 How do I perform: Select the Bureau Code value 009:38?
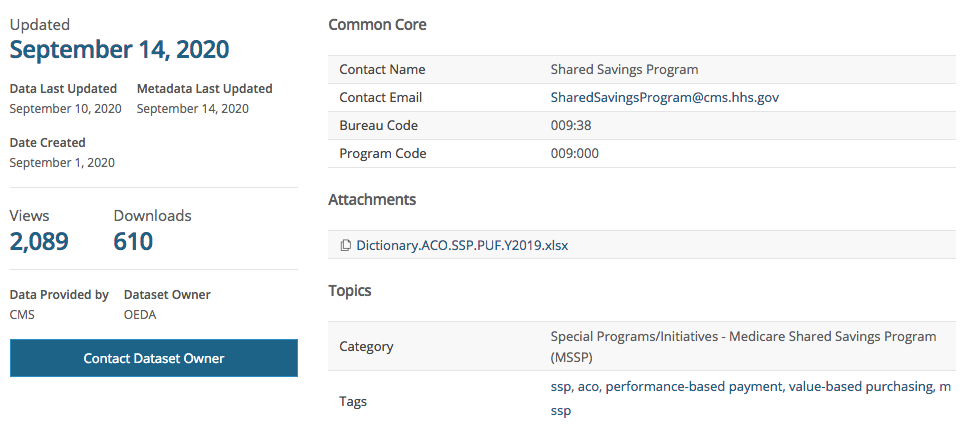571,126
